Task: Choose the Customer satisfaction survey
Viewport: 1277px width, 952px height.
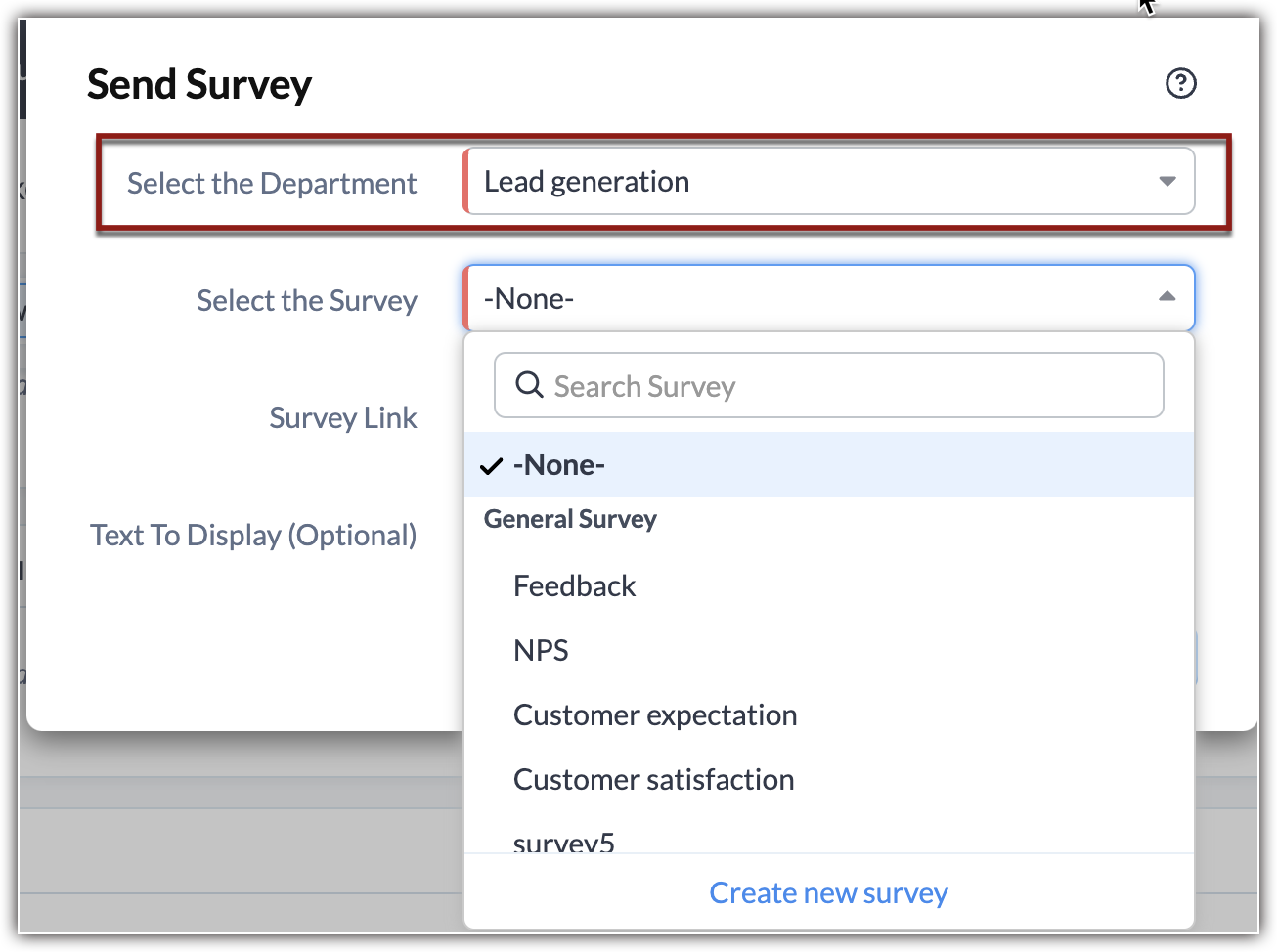Action: [653, 780]
